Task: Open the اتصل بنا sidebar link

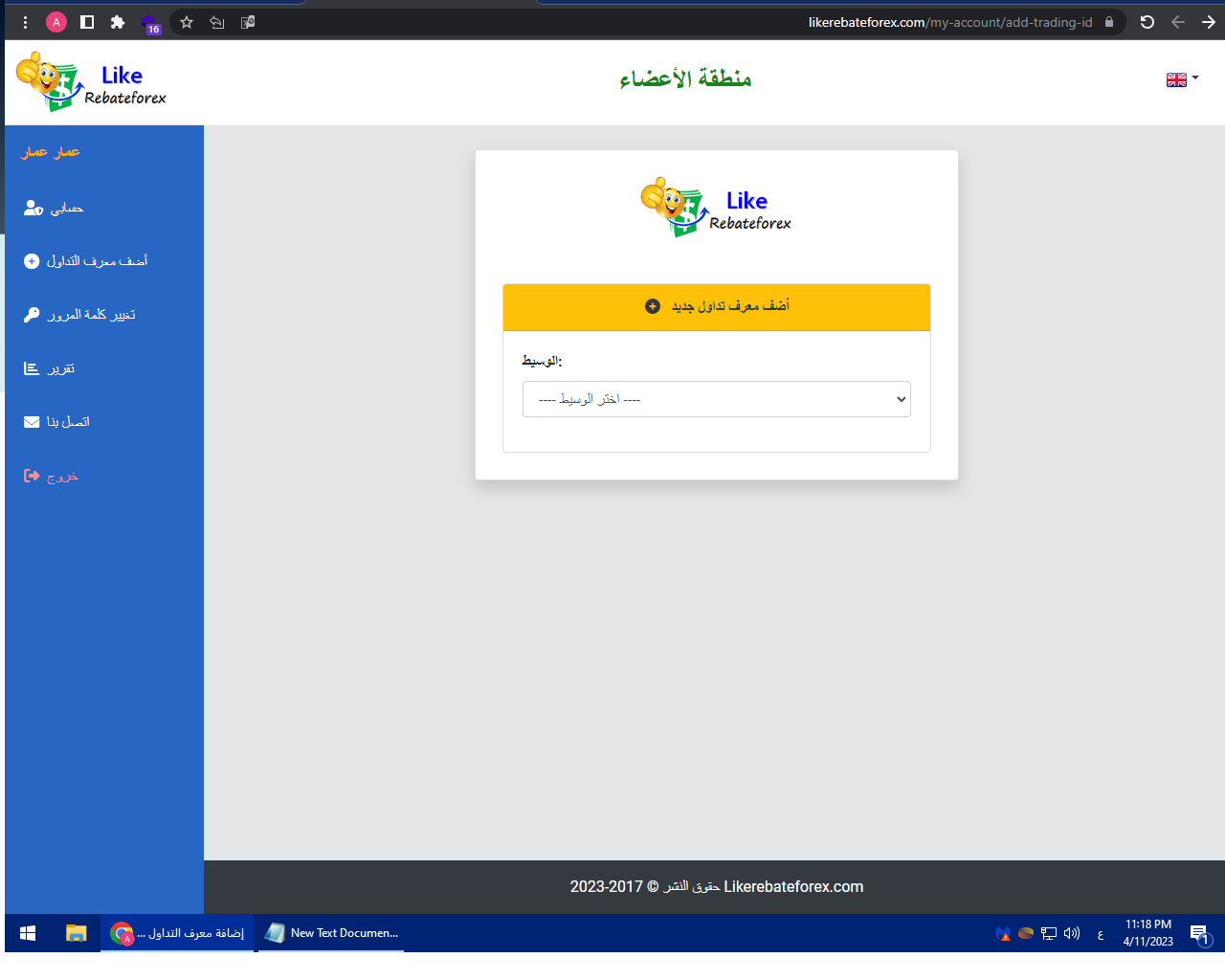Action: (56, 422)
